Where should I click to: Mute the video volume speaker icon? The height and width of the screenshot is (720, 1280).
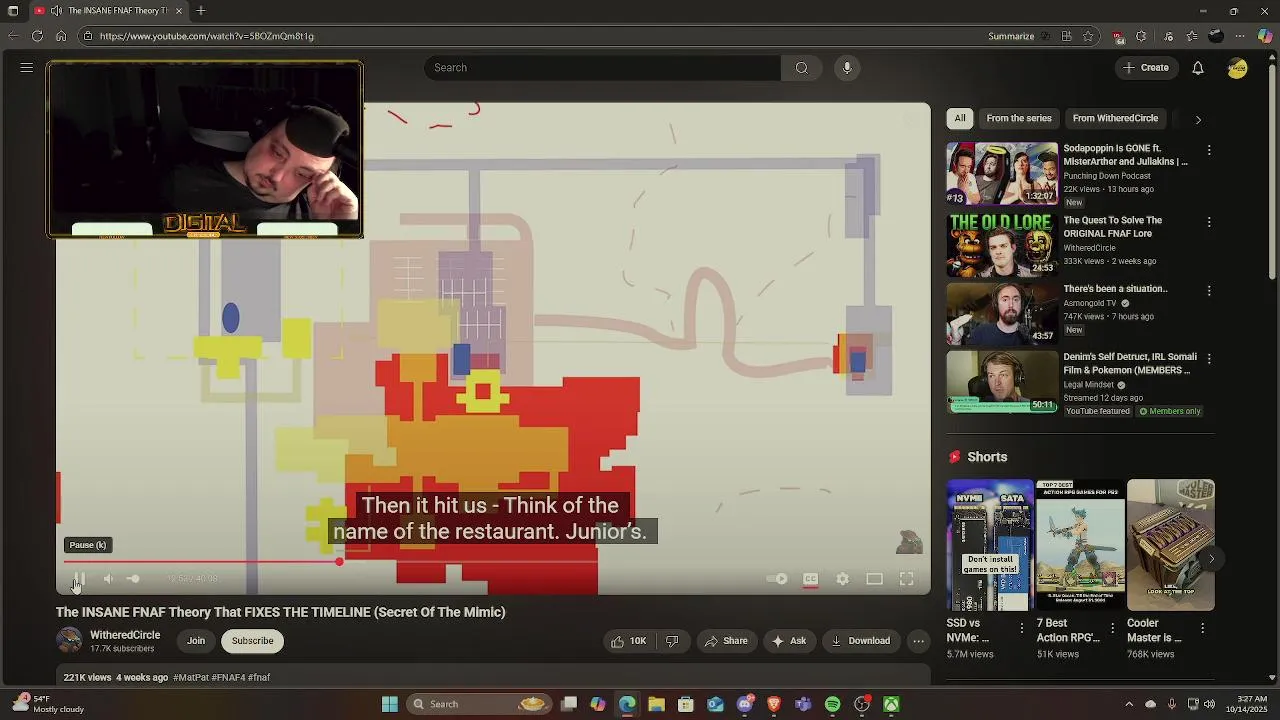pyautogui.click(x=108, y=579)
